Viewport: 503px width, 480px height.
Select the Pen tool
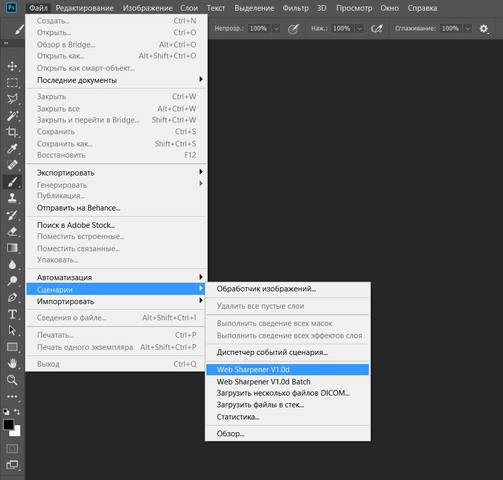coord(12,297)
